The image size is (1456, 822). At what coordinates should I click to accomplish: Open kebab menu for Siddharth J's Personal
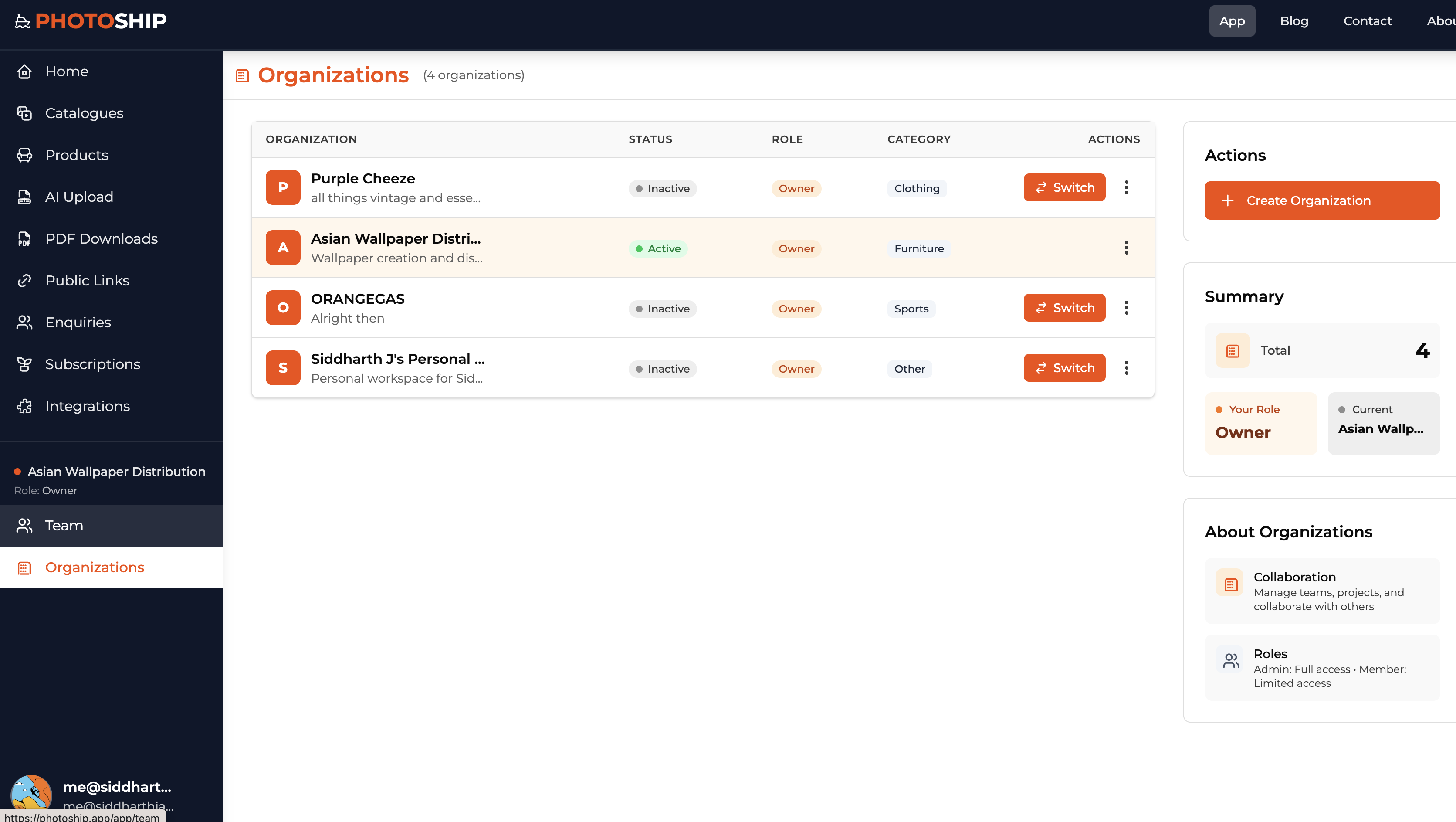(x=1126, y=368)
